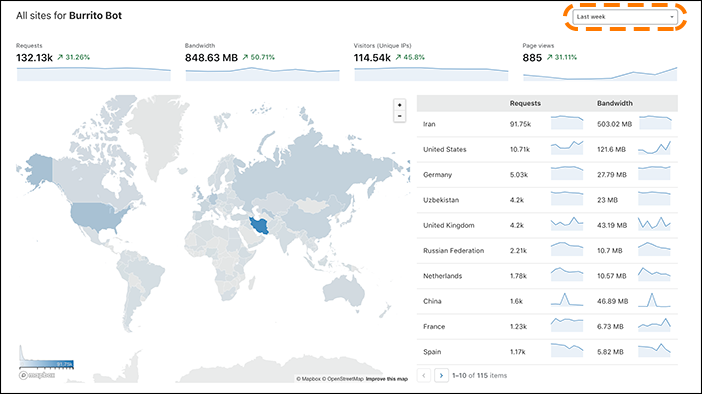Open the Mapbox attribution link
This screenshot has width=702, height=394.
tap(308, 379)
